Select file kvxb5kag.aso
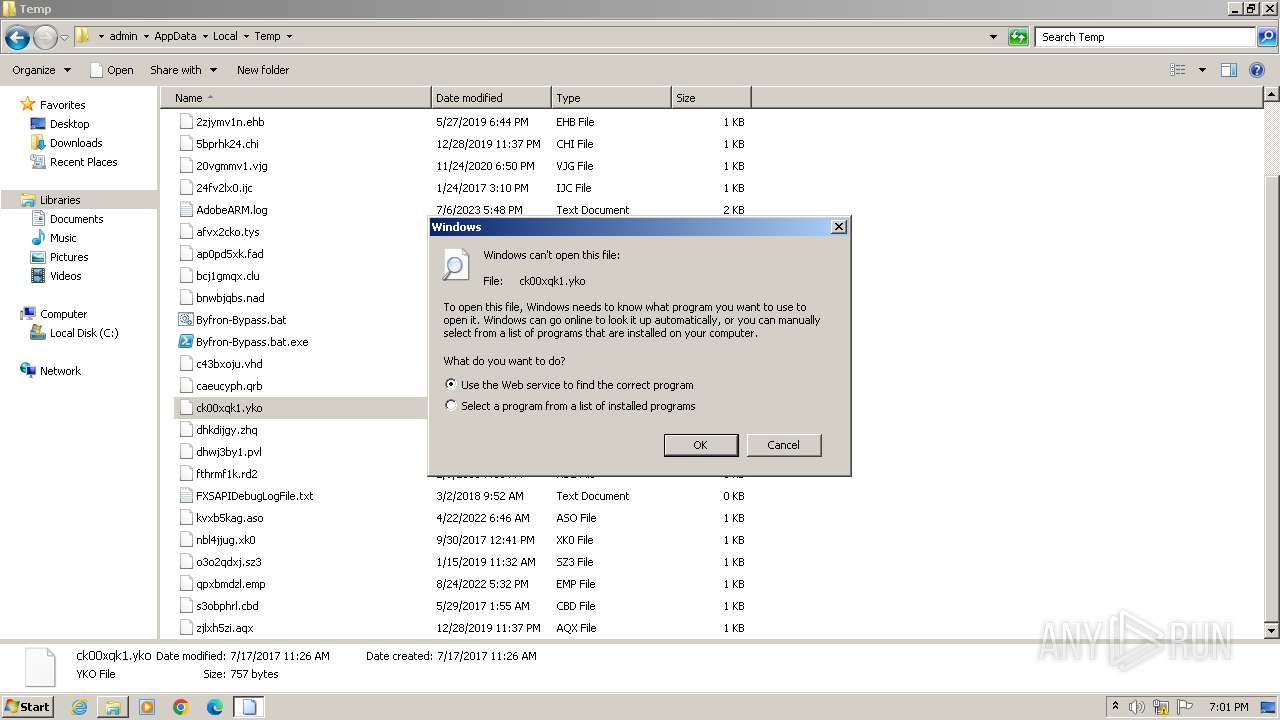This screenshot has height=720, width=1280. click(x=229, y=518)
